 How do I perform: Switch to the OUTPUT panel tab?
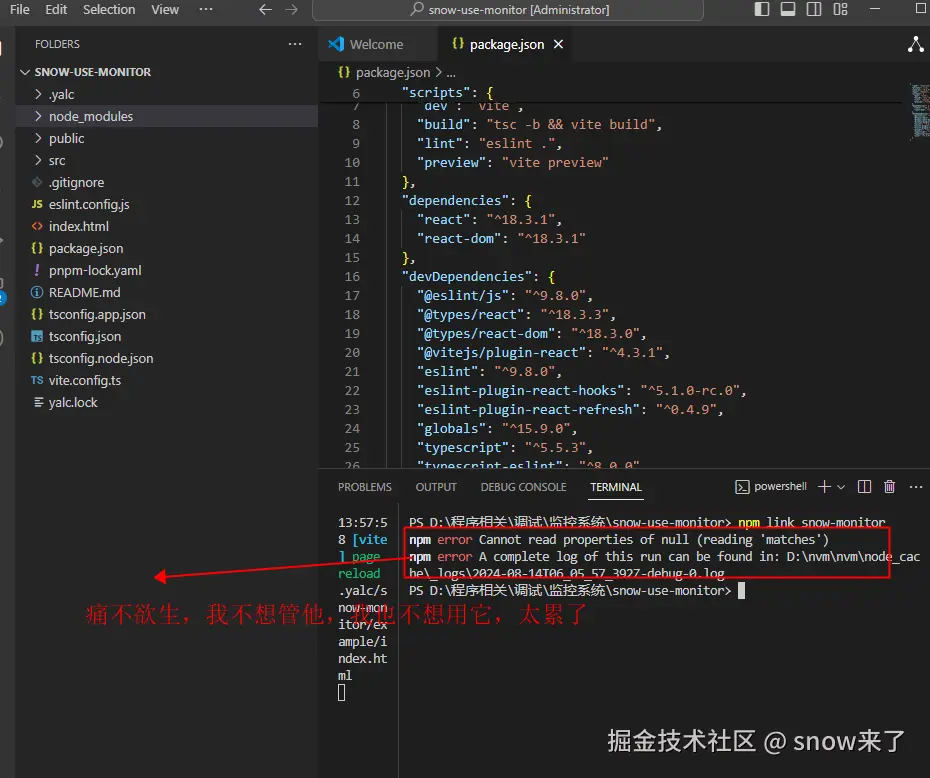click(x=436, y=487)
